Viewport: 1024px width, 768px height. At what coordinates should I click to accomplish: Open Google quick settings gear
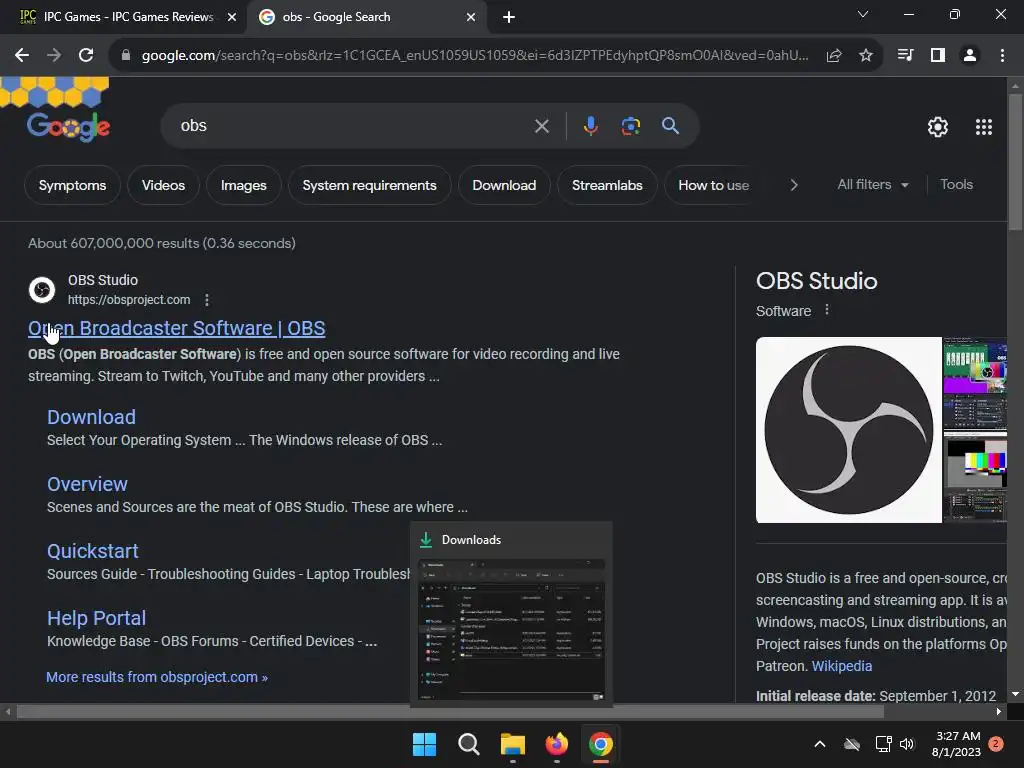pyautogui.click(x=938, y=127)
